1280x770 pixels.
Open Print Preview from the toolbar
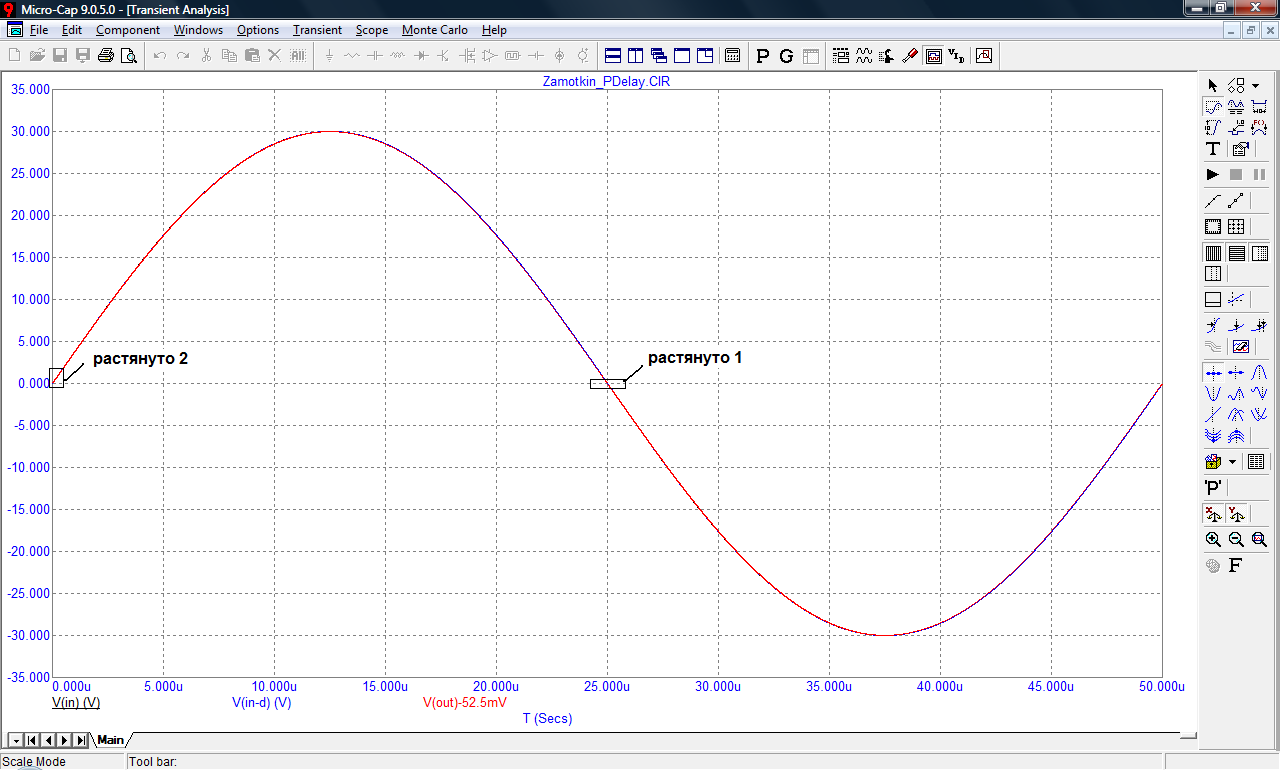[128, 56]
